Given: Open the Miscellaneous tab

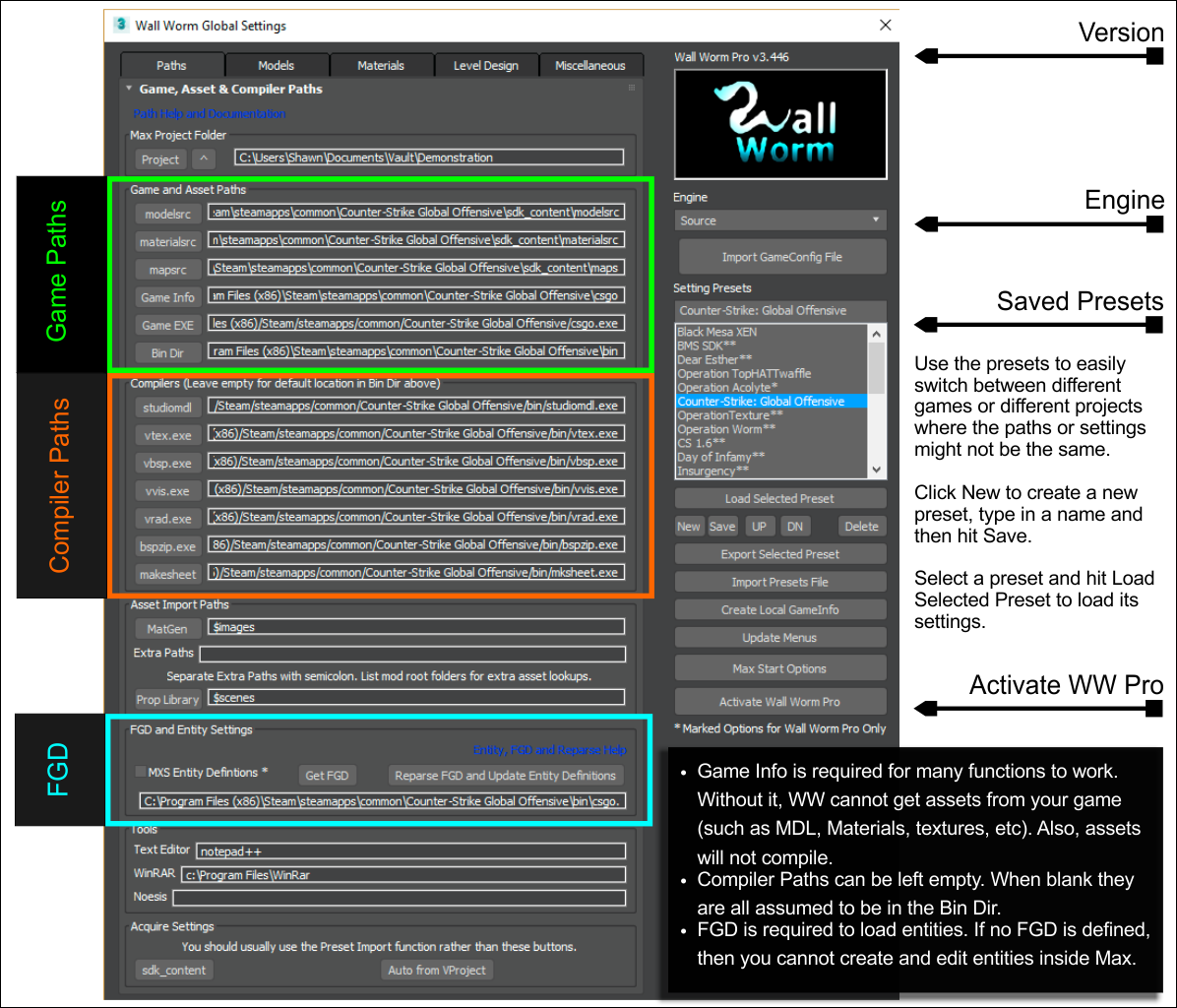Looking at the screenshot, I should click(590, 65).
